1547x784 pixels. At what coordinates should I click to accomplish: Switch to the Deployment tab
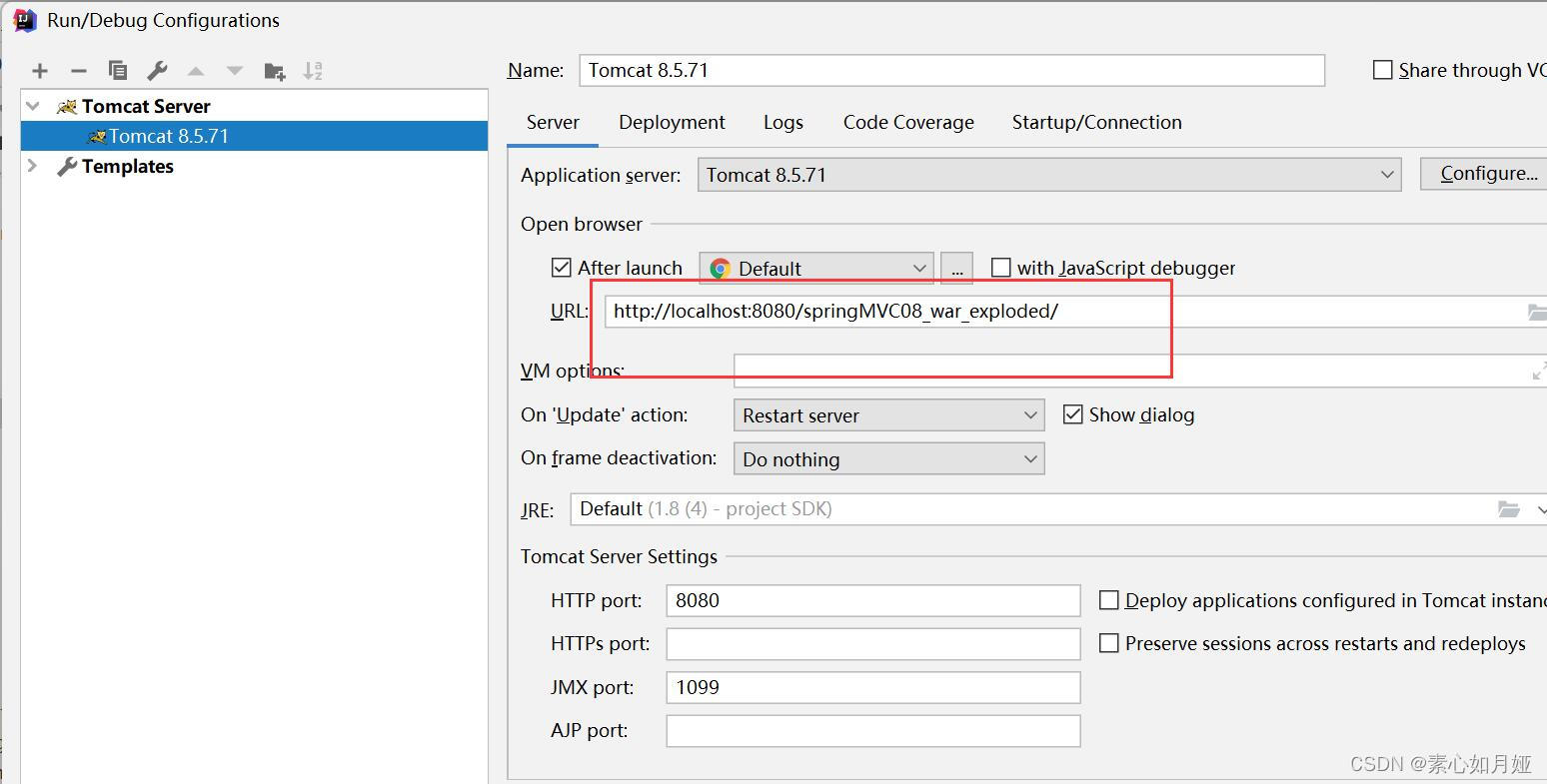(x=672, y=122)
